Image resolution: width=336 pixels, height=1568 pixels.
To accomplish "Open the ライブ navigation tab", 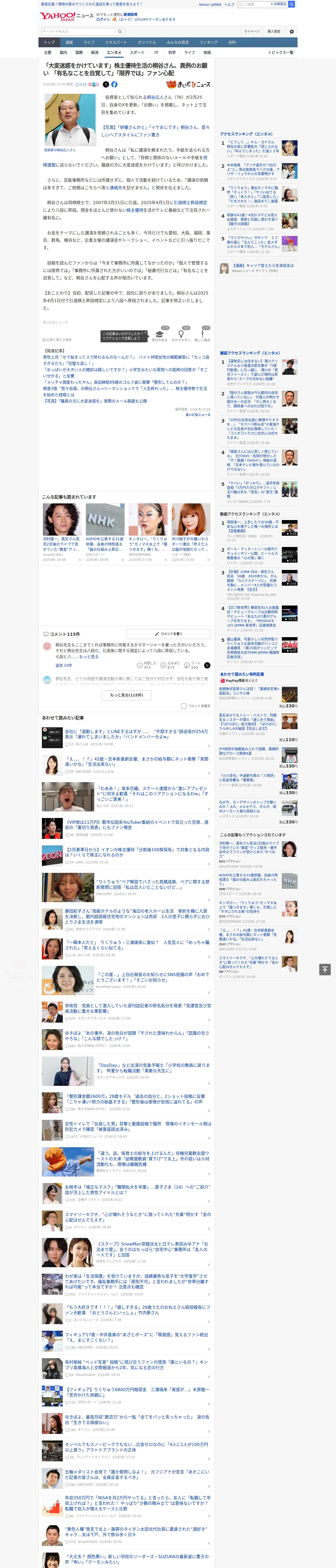I will coord(89,43).
